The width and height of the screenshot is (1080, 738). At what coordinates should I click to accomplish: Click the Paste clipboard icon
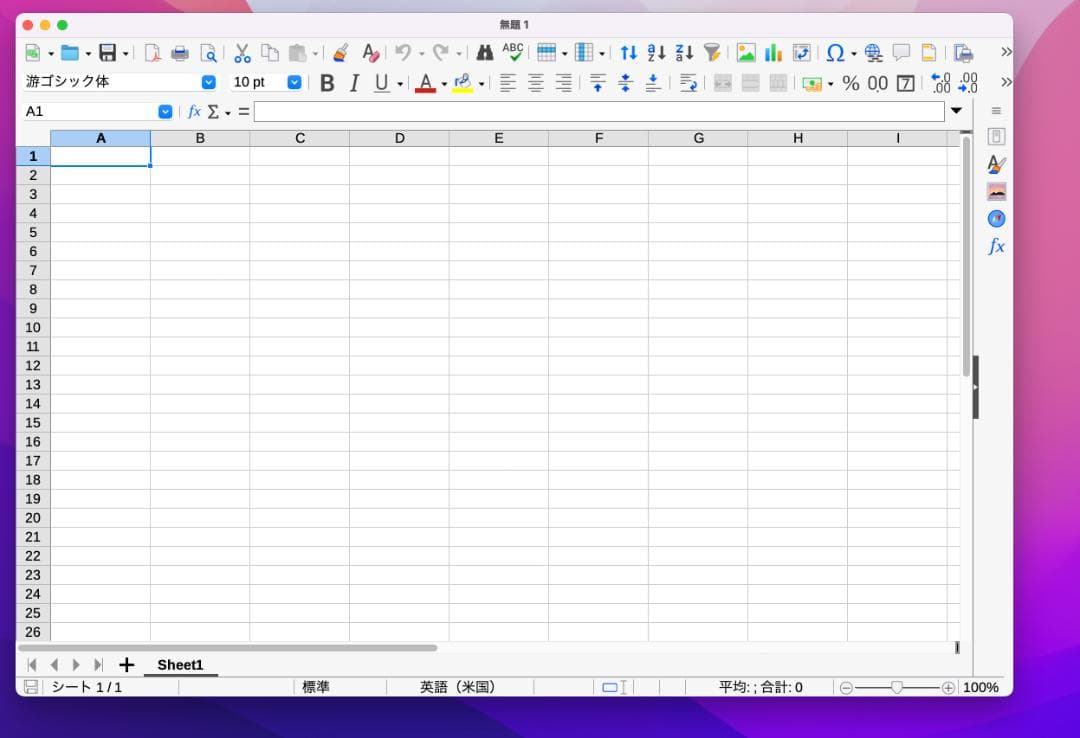coord(298,52)
